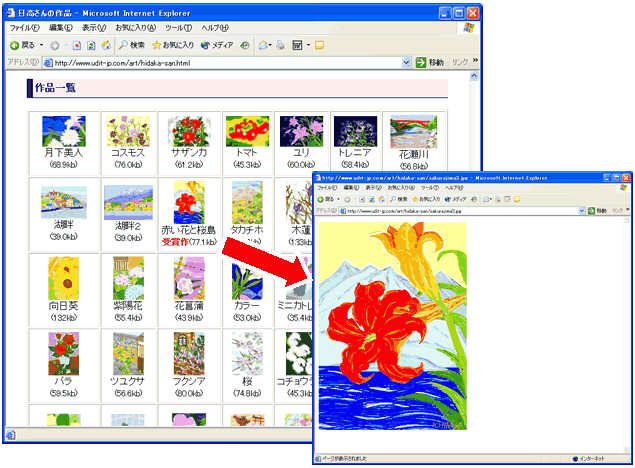
Task: Open the 赤い花と桜島 thumbnail
Action: coord(189,202)
